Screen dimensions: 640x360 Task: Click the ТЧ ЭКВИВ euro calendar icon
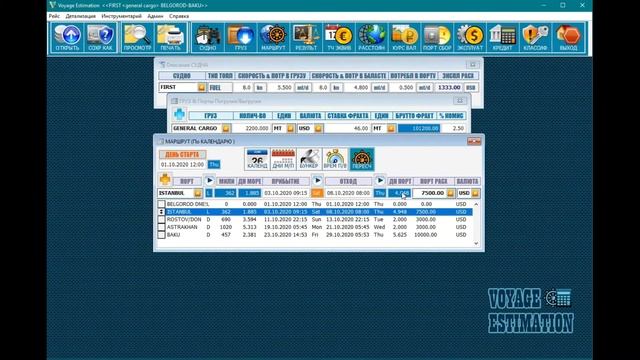click(339, 38)
